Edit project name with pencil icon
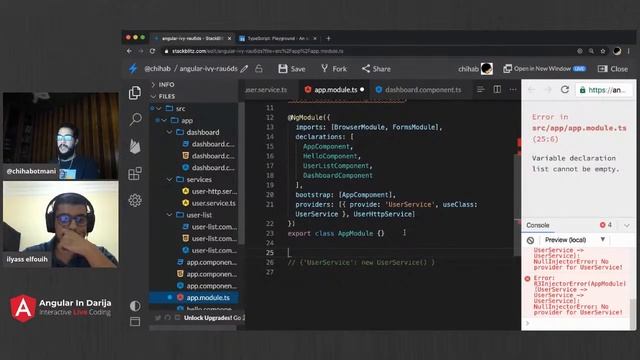This screenshot has width=640, height=360. pos(244,69)
